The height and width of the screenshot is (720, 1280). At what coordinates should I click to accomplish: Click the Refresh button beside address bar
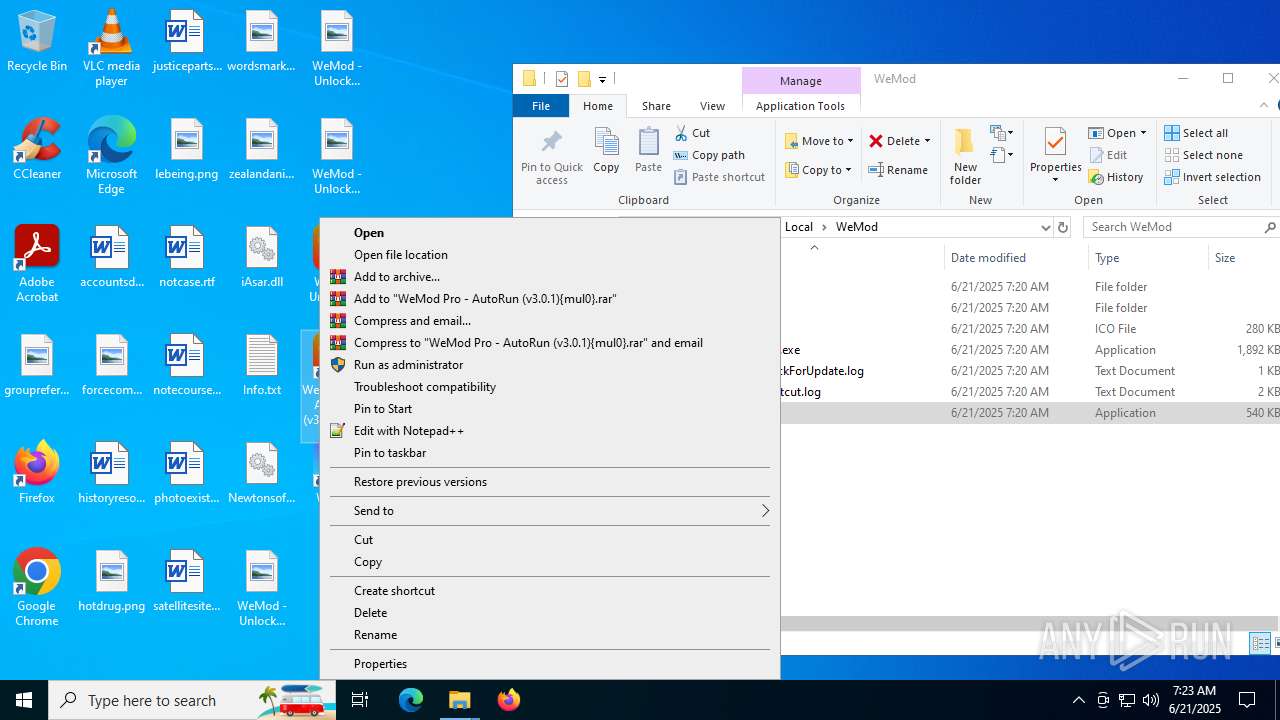[1063, 227]
